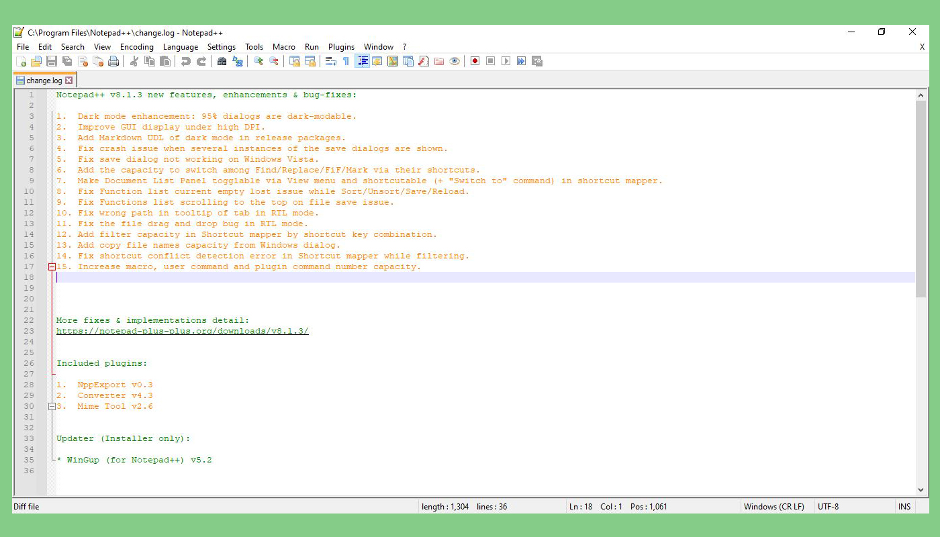Zoom in with the toolbar icon
This screenshot has height=537, width=941.
point(258,61)
